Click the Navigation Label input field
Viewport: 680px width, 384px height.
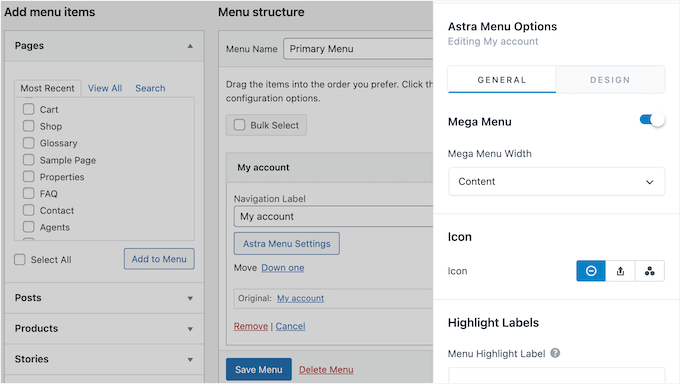point(333,216)
